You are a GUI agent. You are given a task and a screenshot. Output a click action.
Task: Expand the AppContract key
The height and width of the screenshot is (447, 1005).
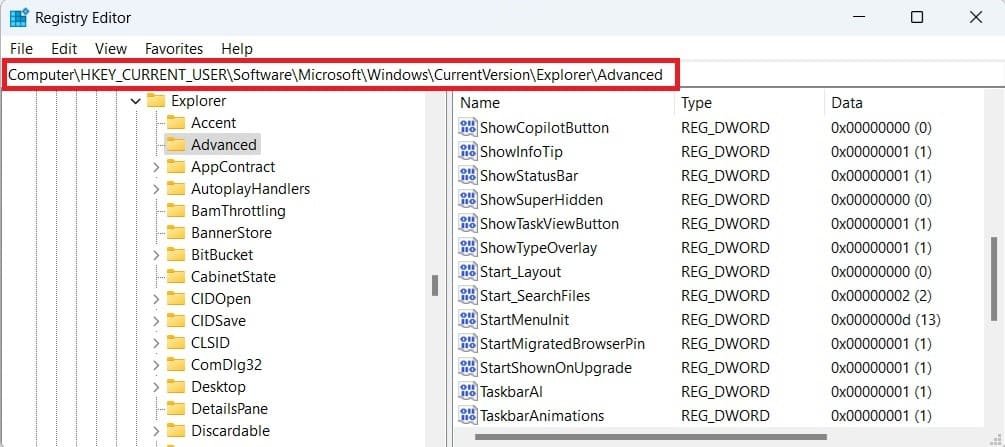[156, 167]
